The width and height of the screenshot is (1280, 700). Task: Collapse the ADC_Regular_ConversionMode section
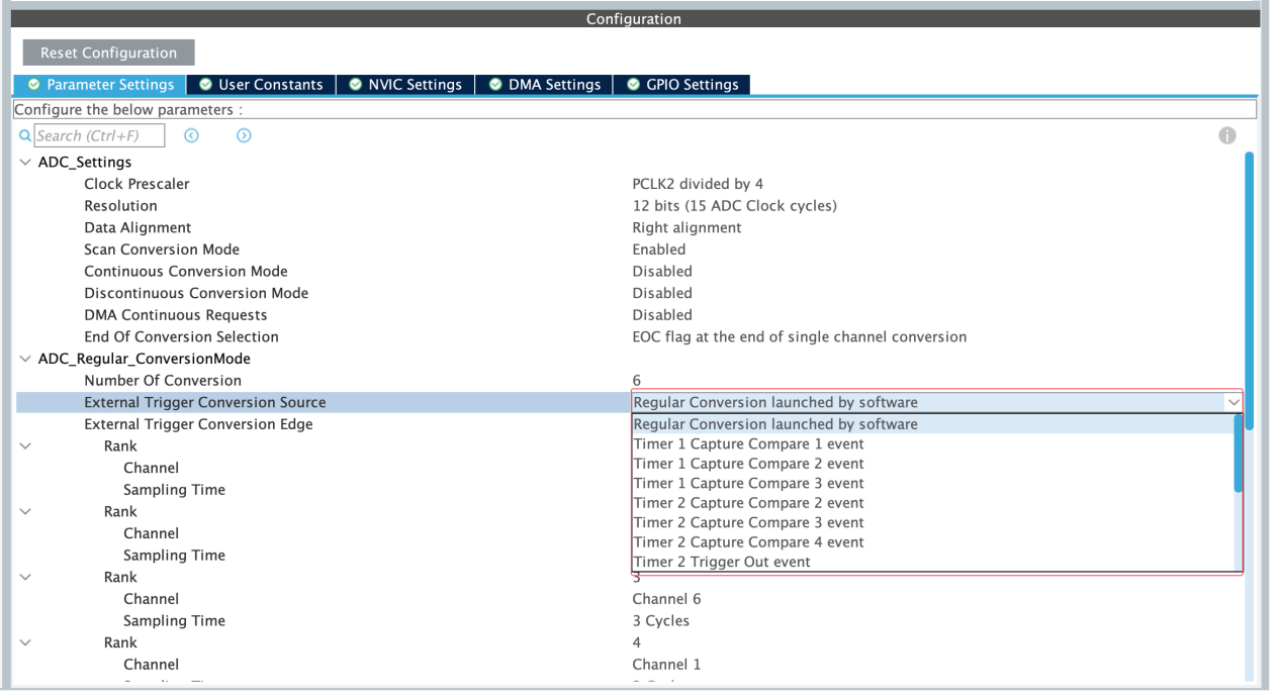tap(24, 359)
